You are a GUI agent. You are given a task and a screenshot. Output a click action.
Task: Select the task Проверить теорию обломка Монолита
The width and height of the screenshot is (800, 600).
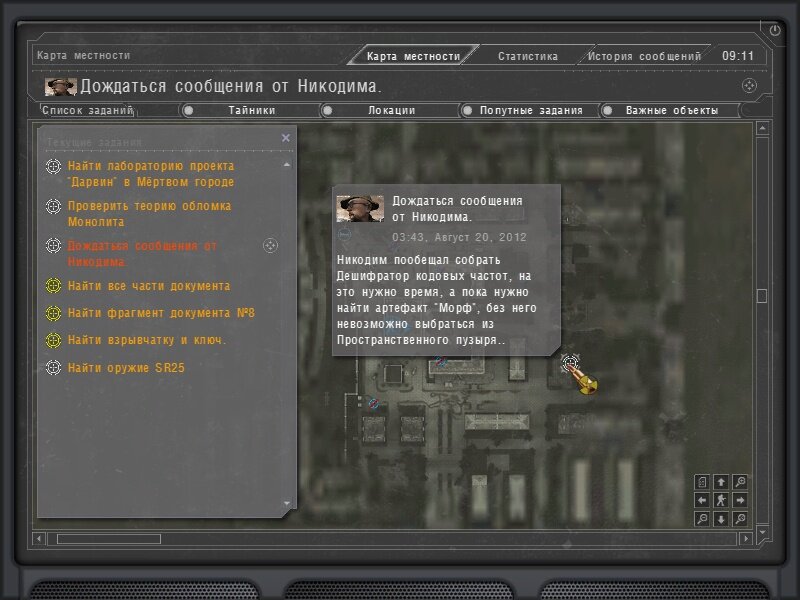point(149,214)
